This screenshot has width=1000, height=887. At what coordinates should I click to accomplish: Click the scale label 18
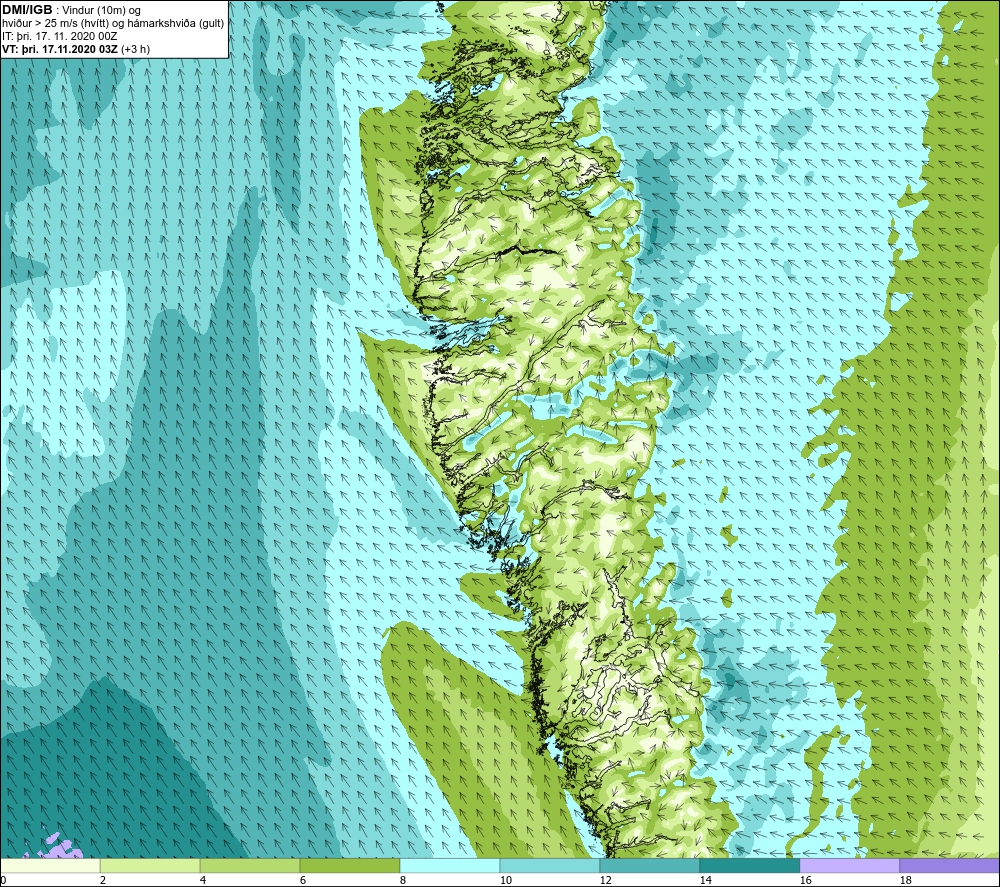pyautogui.click(x=906, y=880)
